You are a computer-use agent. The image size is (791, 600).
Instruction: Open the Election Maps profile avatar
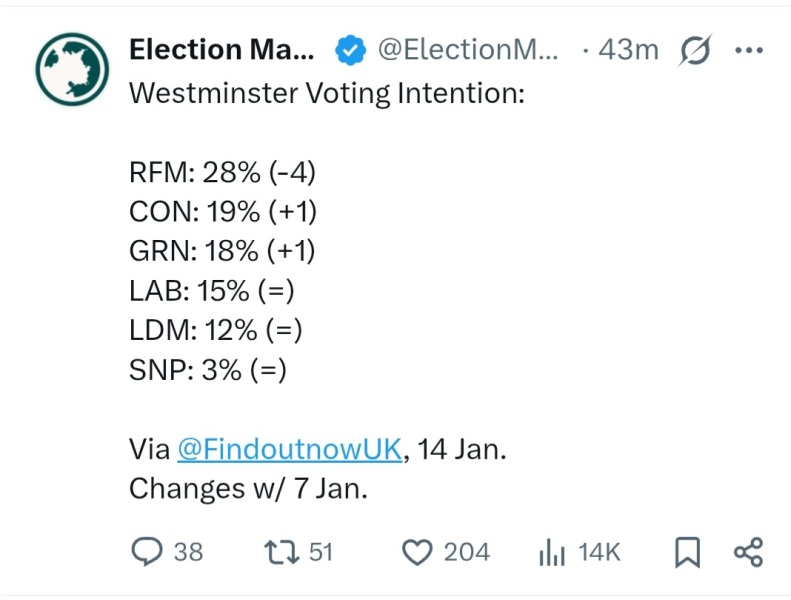tap(72, 70)
